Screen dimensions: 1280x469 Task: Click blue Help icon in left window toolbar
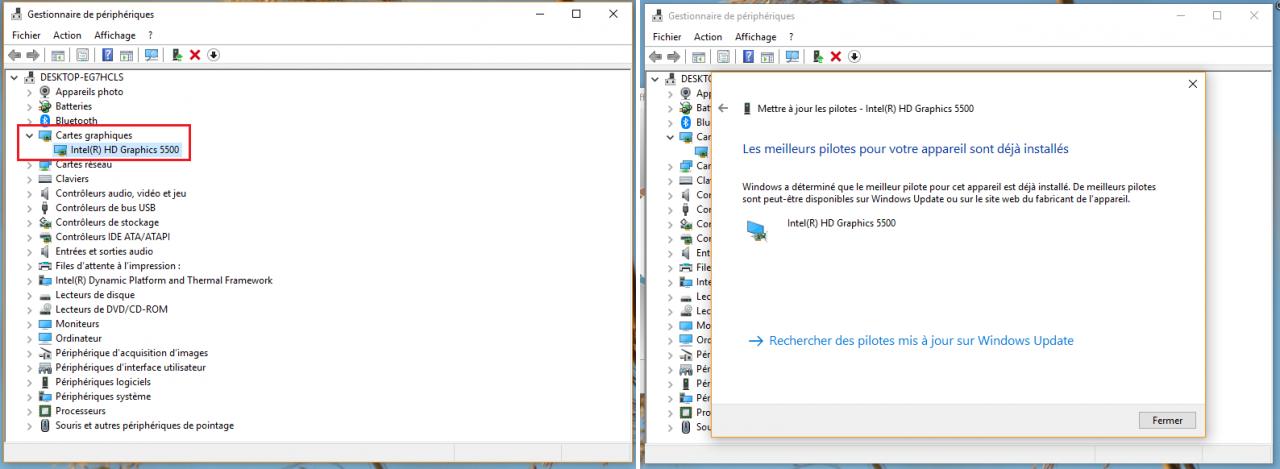(x=106, y=55)
